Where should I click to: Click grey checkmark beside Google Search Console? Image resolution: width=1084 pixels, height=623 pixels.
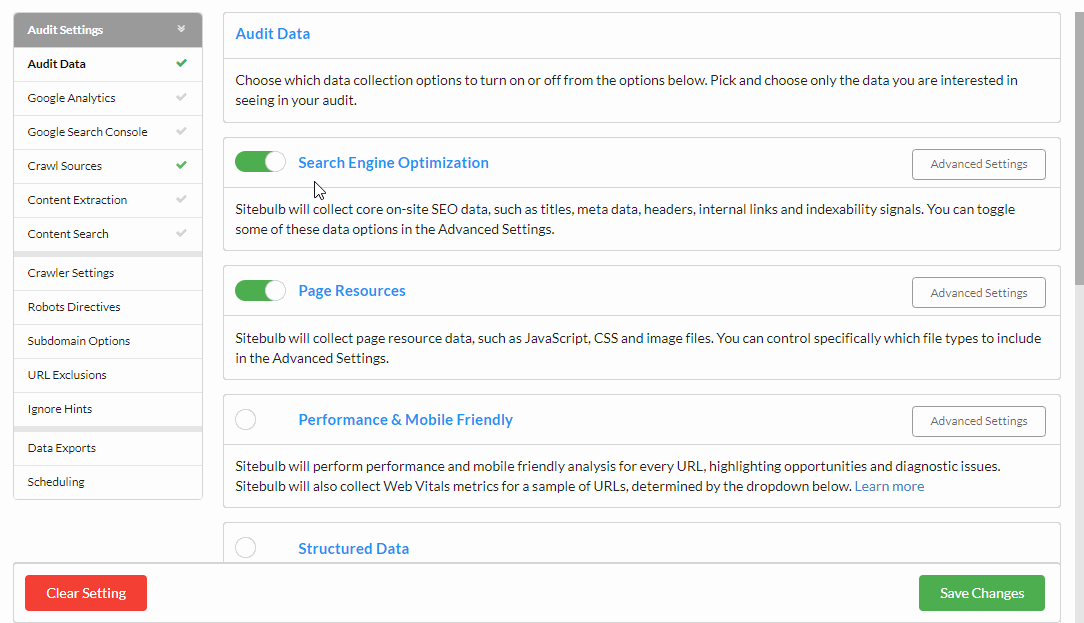pyautogui.click(x=181, y=131)
